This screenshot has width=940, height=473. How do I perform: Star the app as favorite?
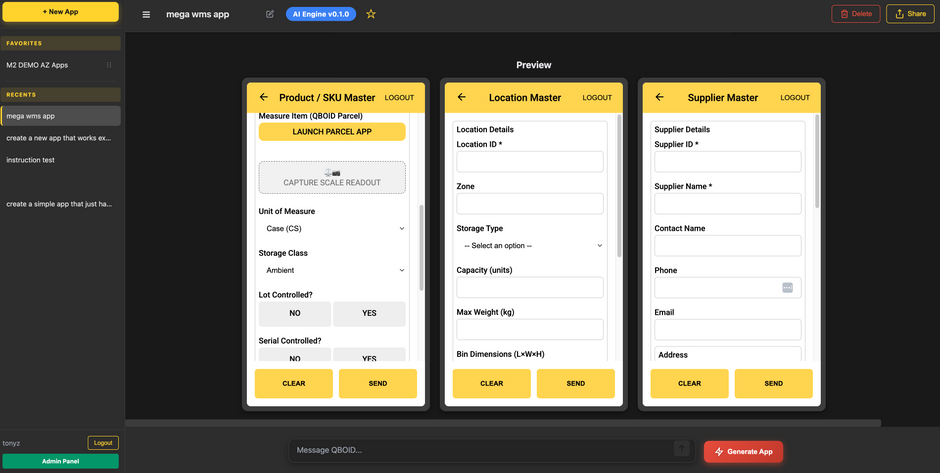pyautogui.click(x=371, y=14)
